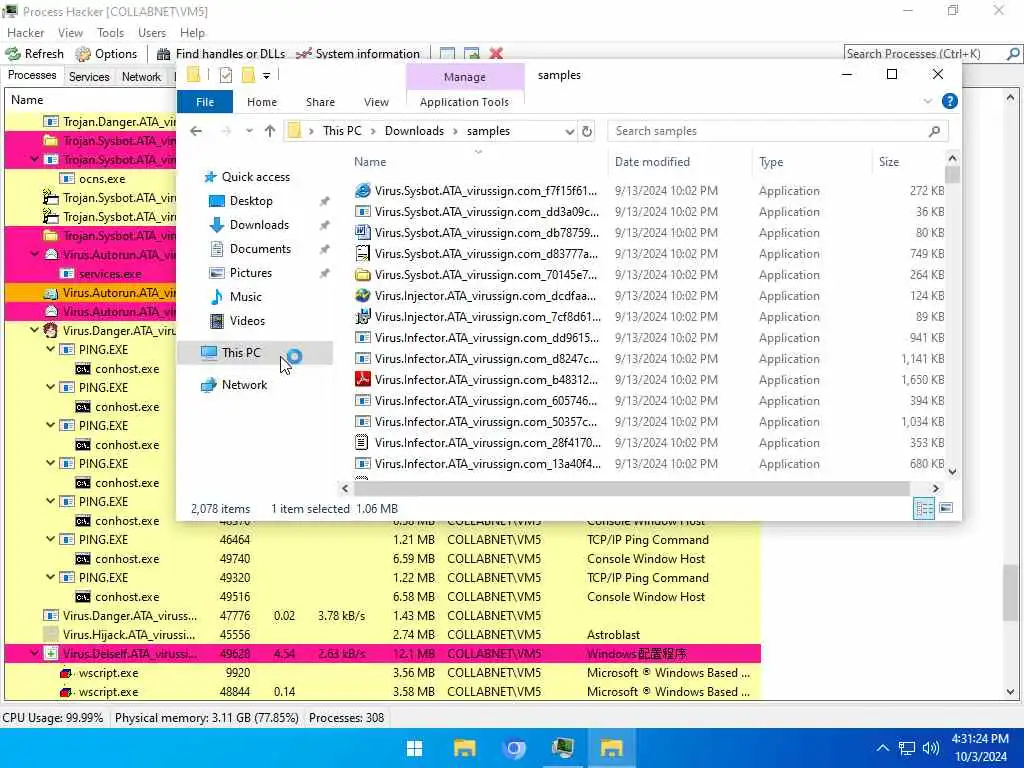This screenshot has height=768, width=1024.
Task: Click Explorer vertical scrollbar down arrow
Action: pyautogui.click(x=952, y=472)
